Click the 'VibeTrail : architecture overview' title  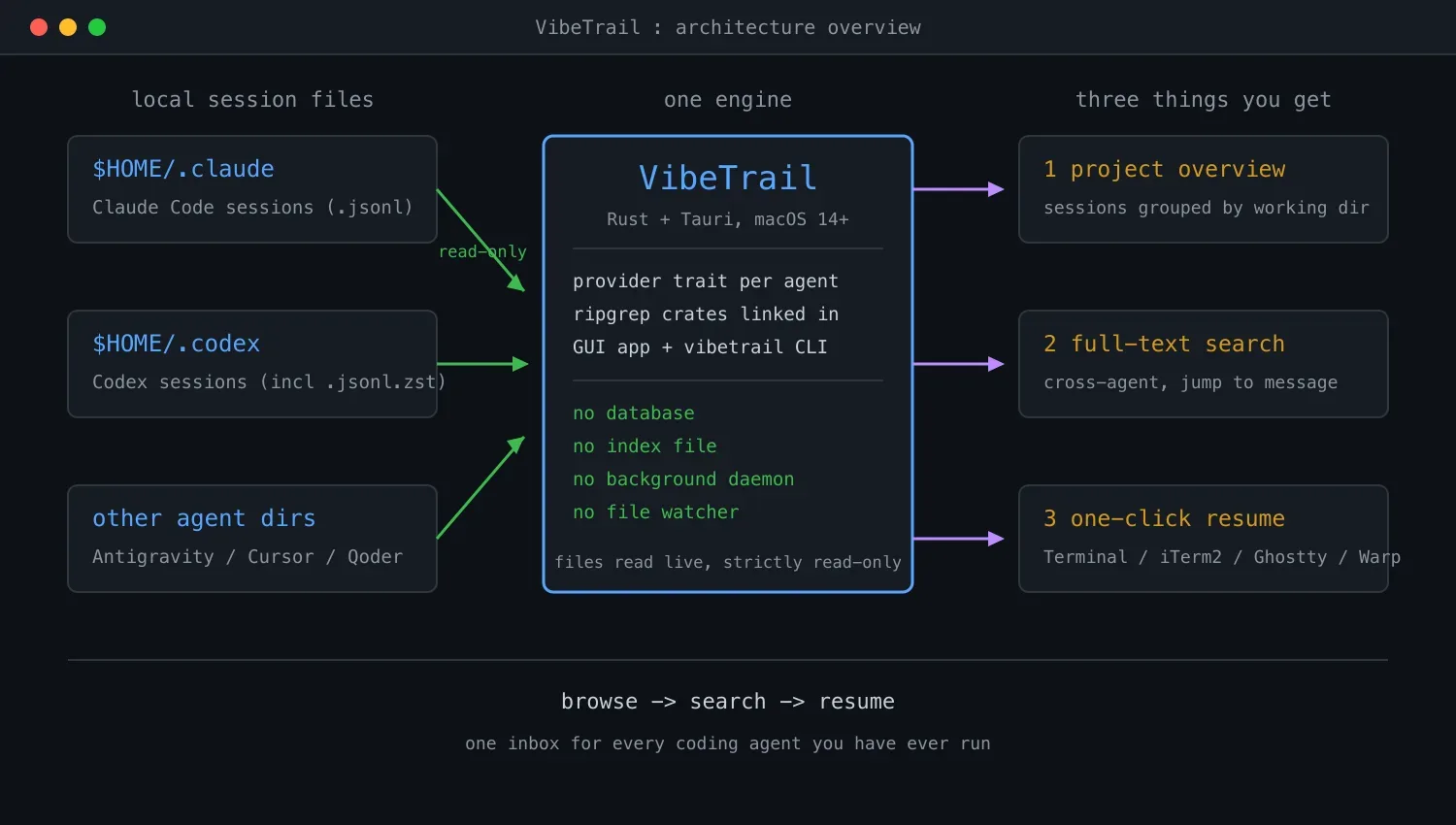pyautogui.click(x=728, y=27)
